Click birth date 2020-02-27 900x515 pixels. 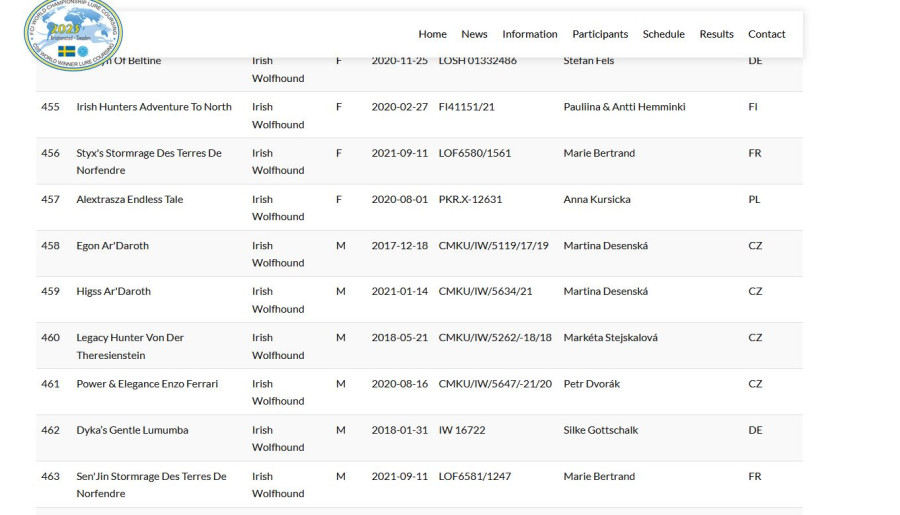click(x=399, y=107)
